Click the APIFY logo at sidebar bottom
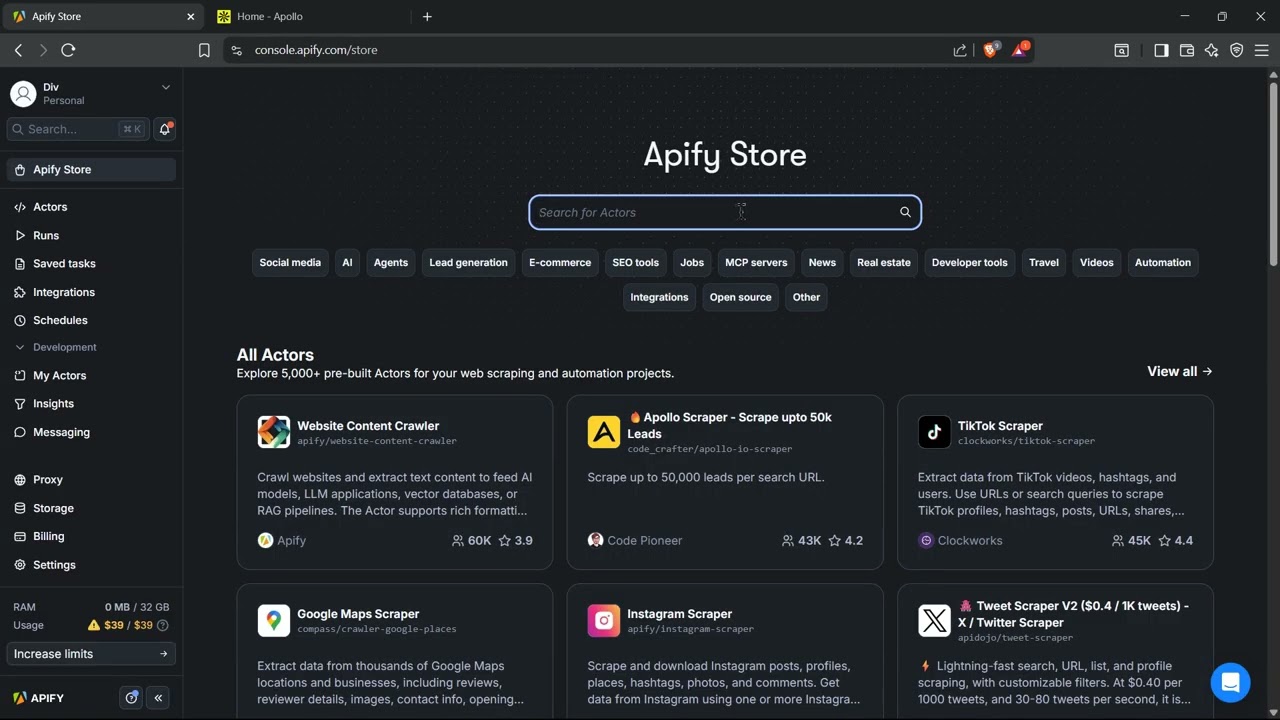The height and width of the screenshot is (720, 1280). [38, 698]
